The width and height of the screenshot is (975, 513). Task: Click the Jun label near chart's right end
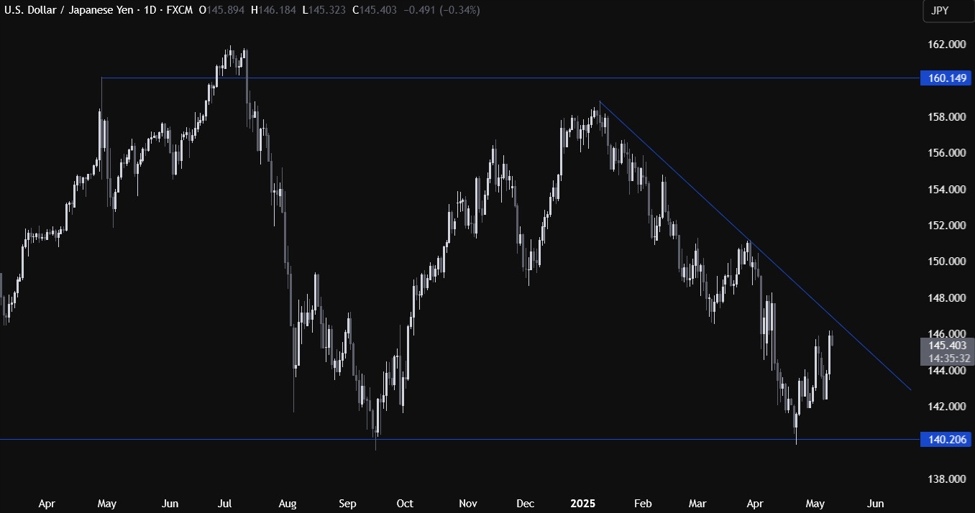pyautogui.click(x=875, y=503)
